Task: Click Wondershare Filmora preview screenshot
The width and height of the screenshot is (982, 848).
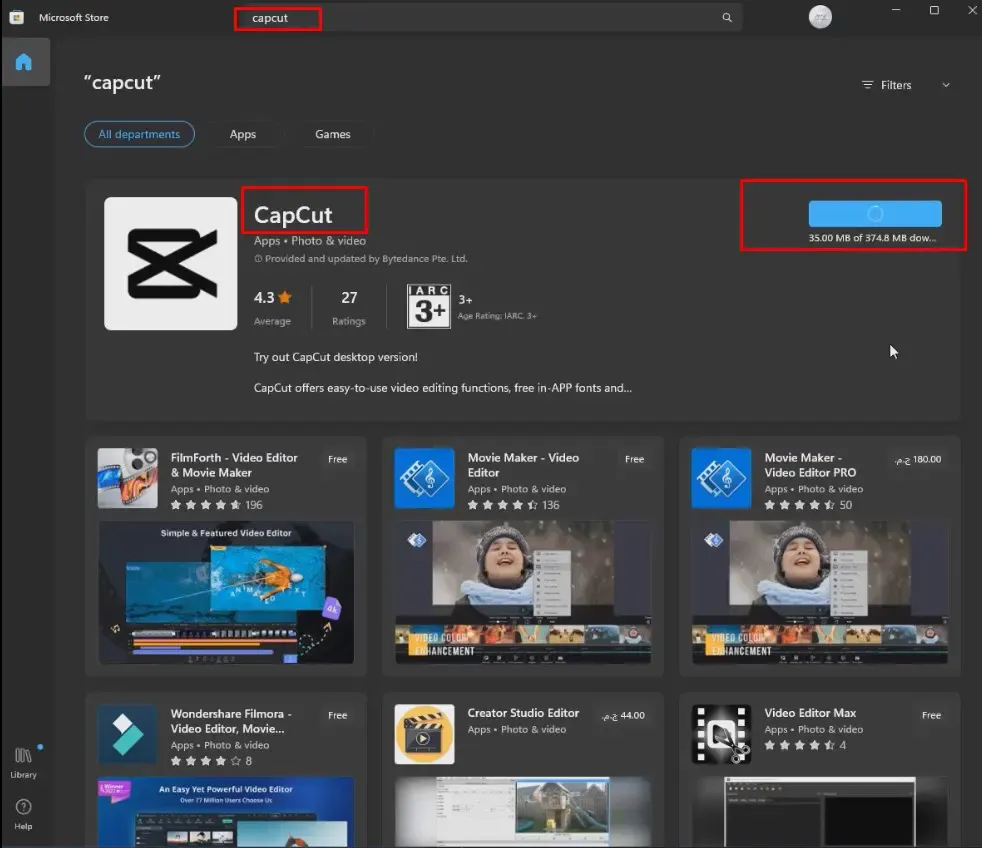Action: 226,812
